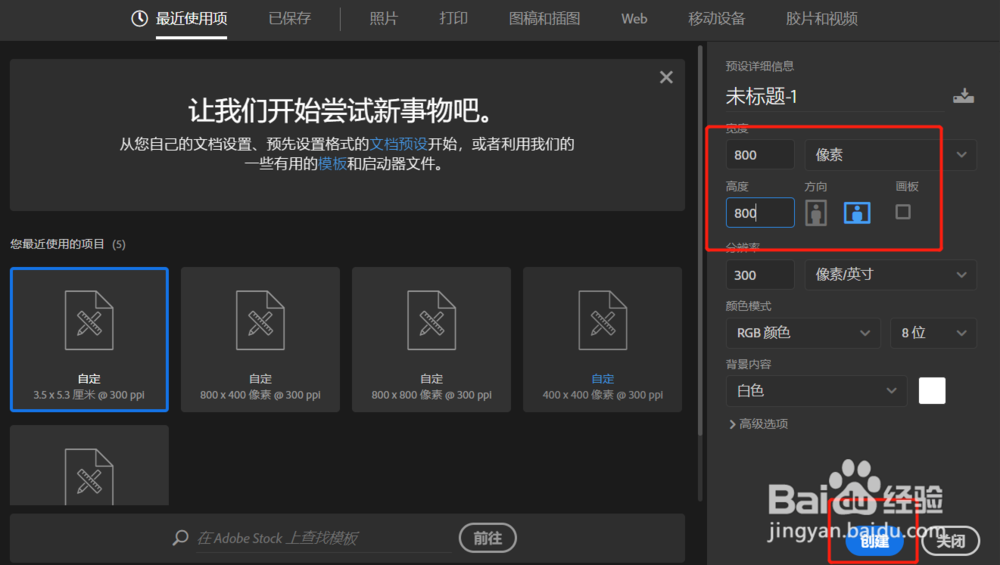The height and width of the screenshot is (565, 1000).
Task: Pick the white background color swatch
Action: click(x=932, y=391)
